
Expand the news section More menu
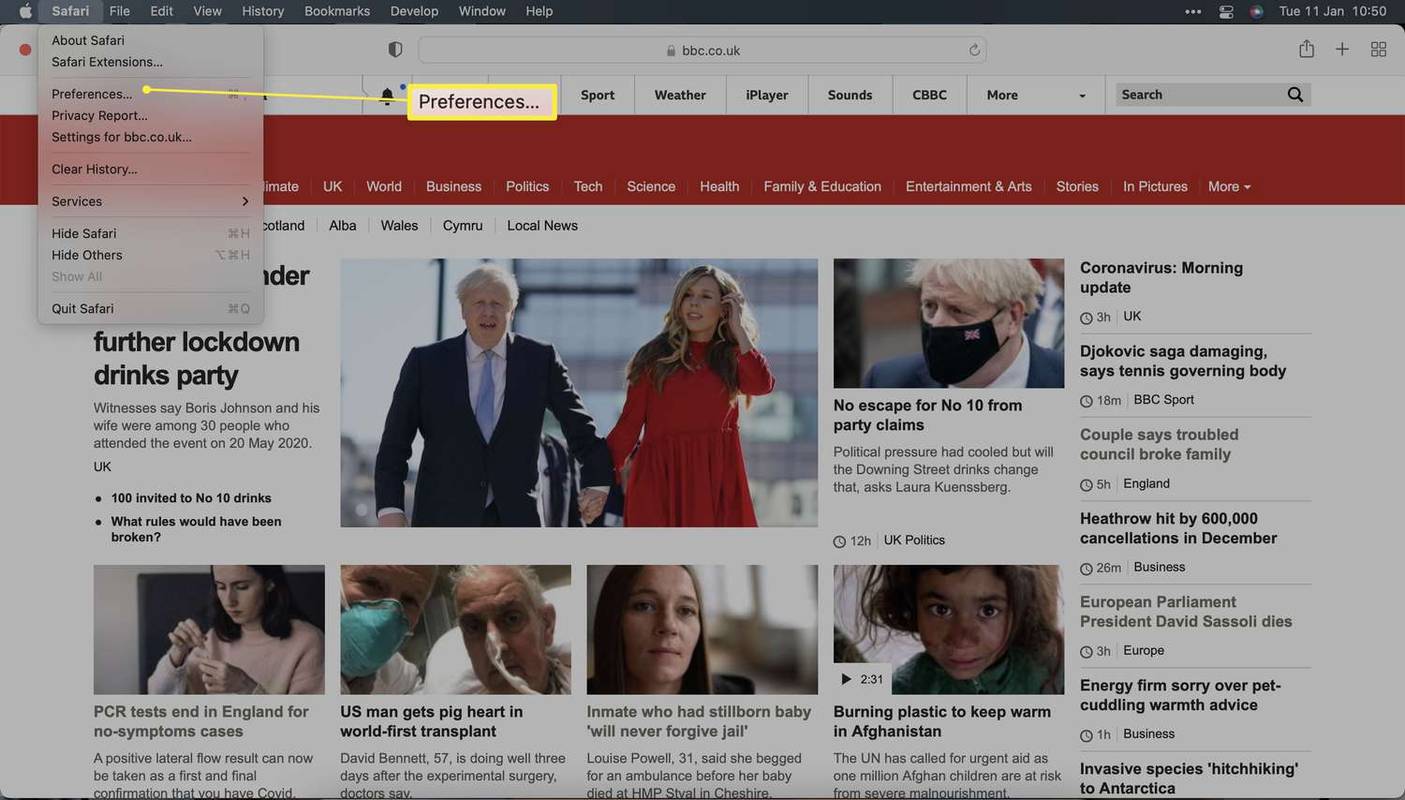coord(1229,187)
